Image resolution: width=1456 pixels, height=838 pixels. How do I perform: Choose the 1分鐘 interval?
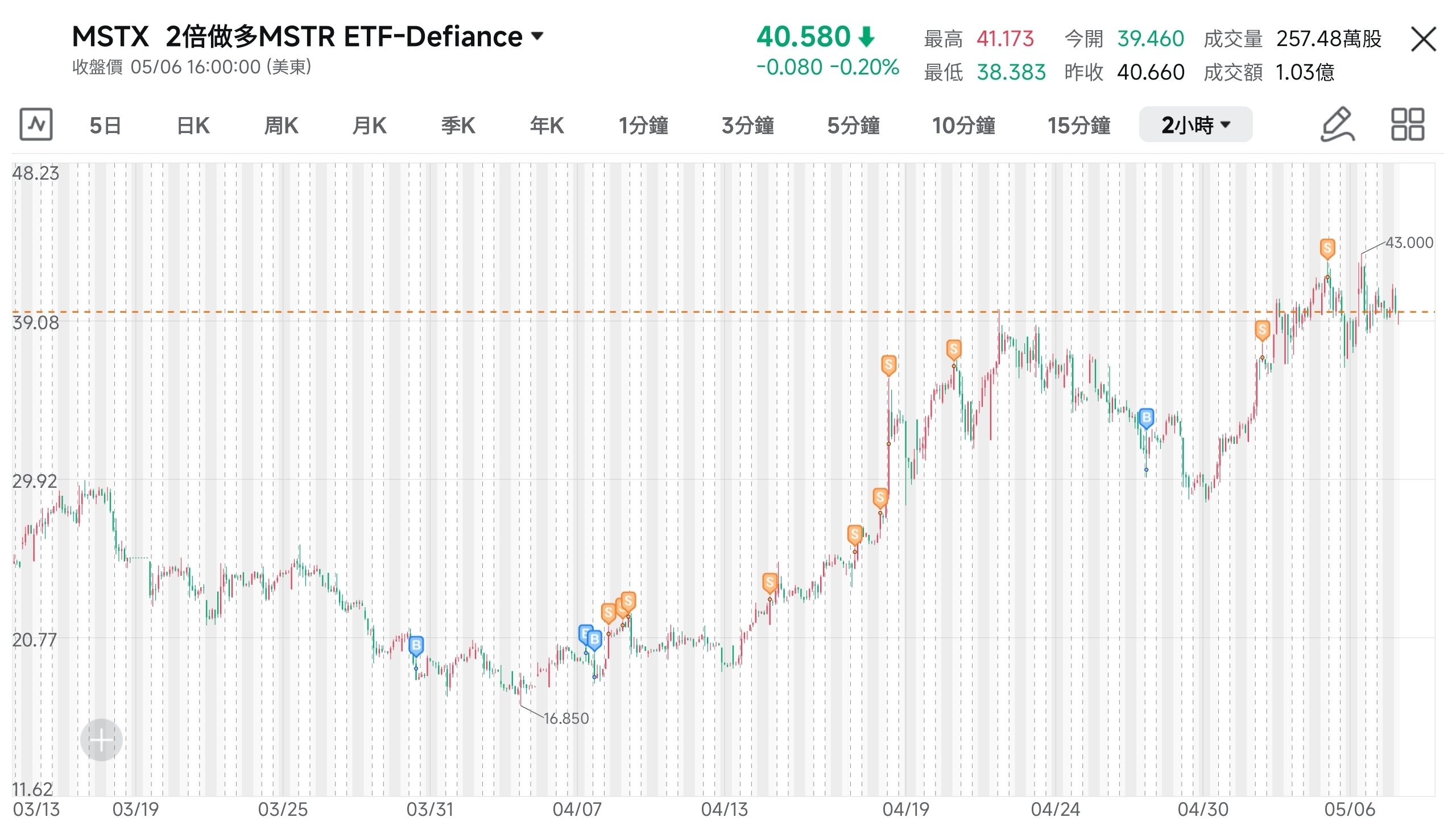click(x=643, y=125)
